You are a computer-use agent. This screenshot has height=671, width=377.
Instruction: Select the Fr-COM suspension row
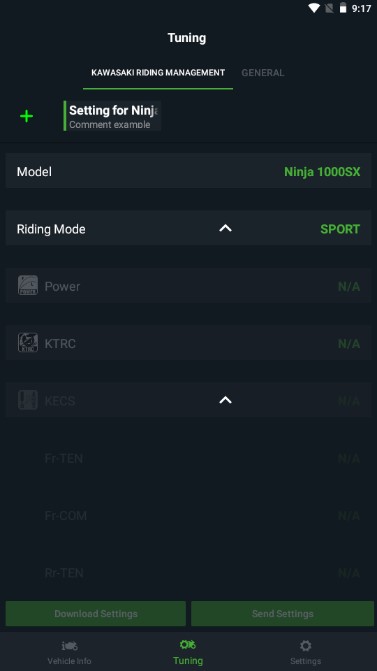tap(188, 516)
